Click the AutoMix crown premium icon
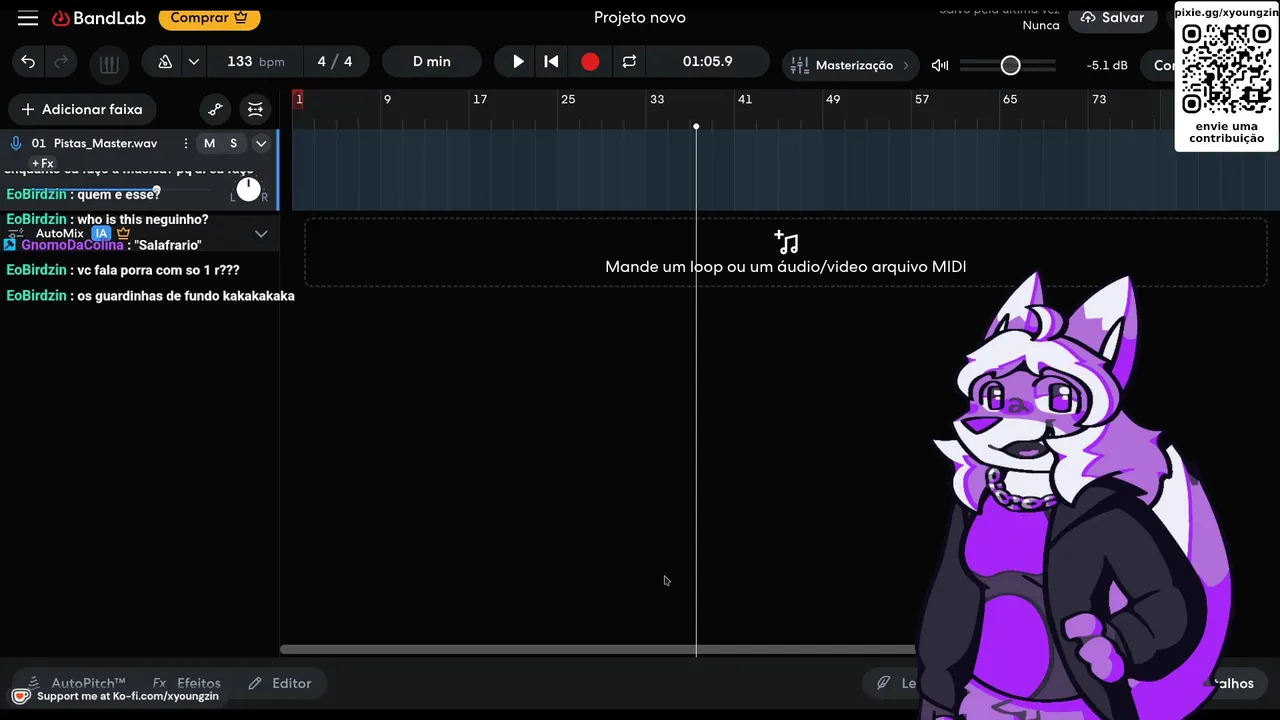This screenshot has height=720, width=1280. (x=124, y=233)
